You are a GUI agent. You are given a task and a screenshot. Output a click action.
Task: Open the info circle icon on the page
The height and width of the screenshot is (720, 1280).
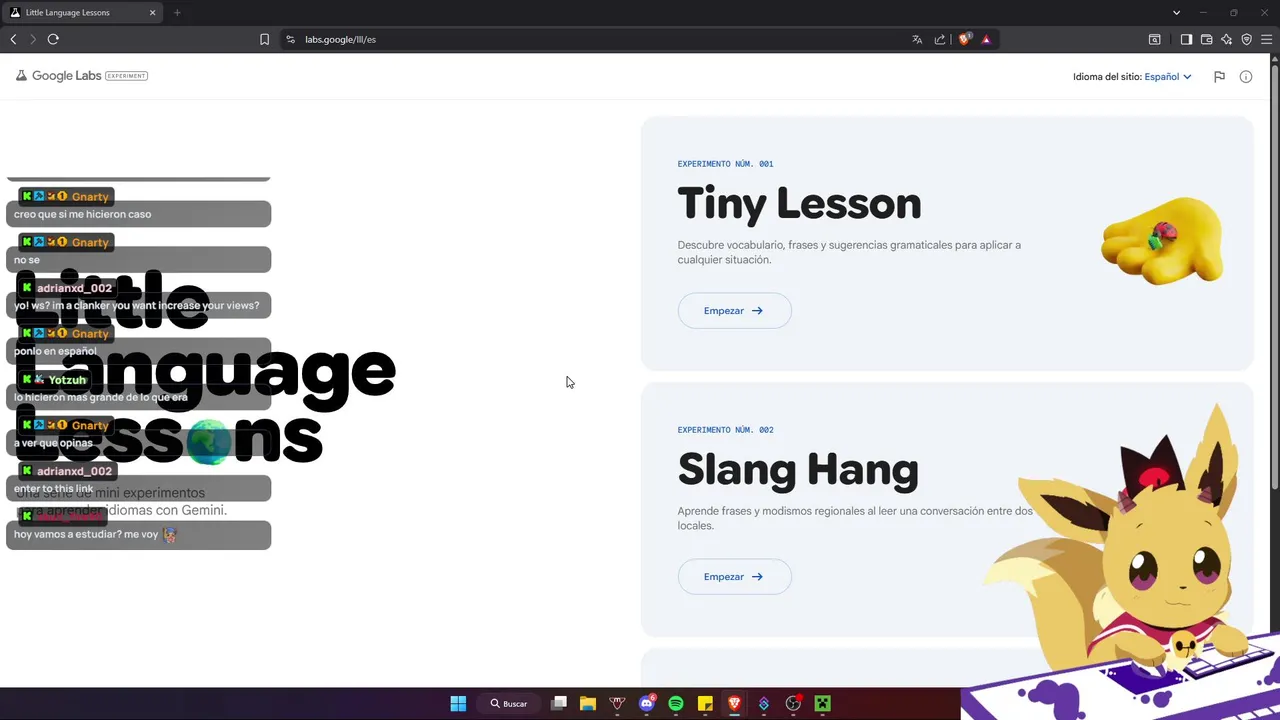(x=1246, y=76)
